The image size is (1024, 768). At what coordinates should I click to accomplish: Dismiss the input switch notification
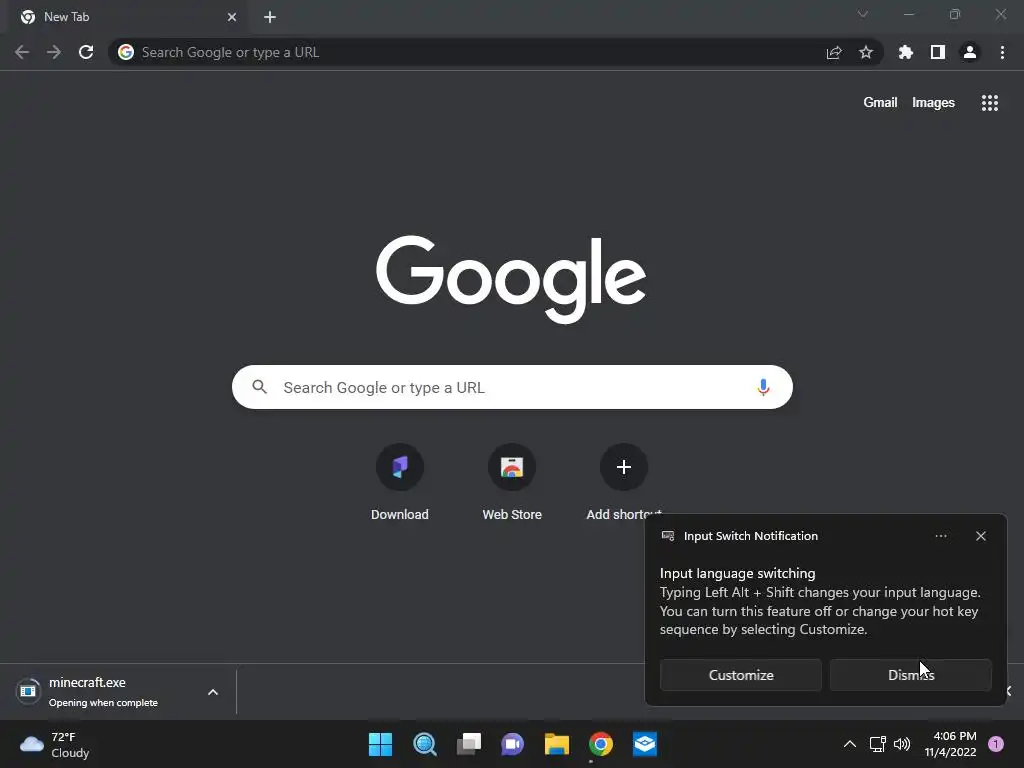(910, 675)
